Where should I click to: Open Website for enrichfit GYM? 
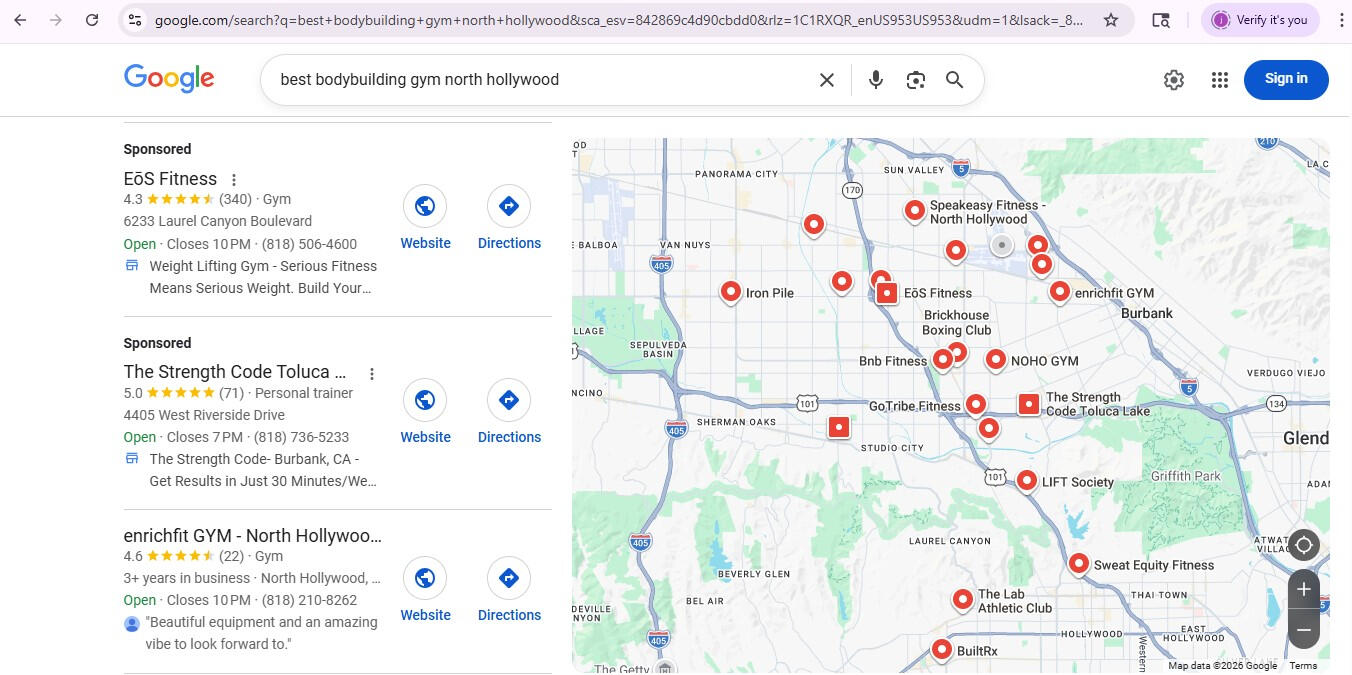click(x=425, y=590)
